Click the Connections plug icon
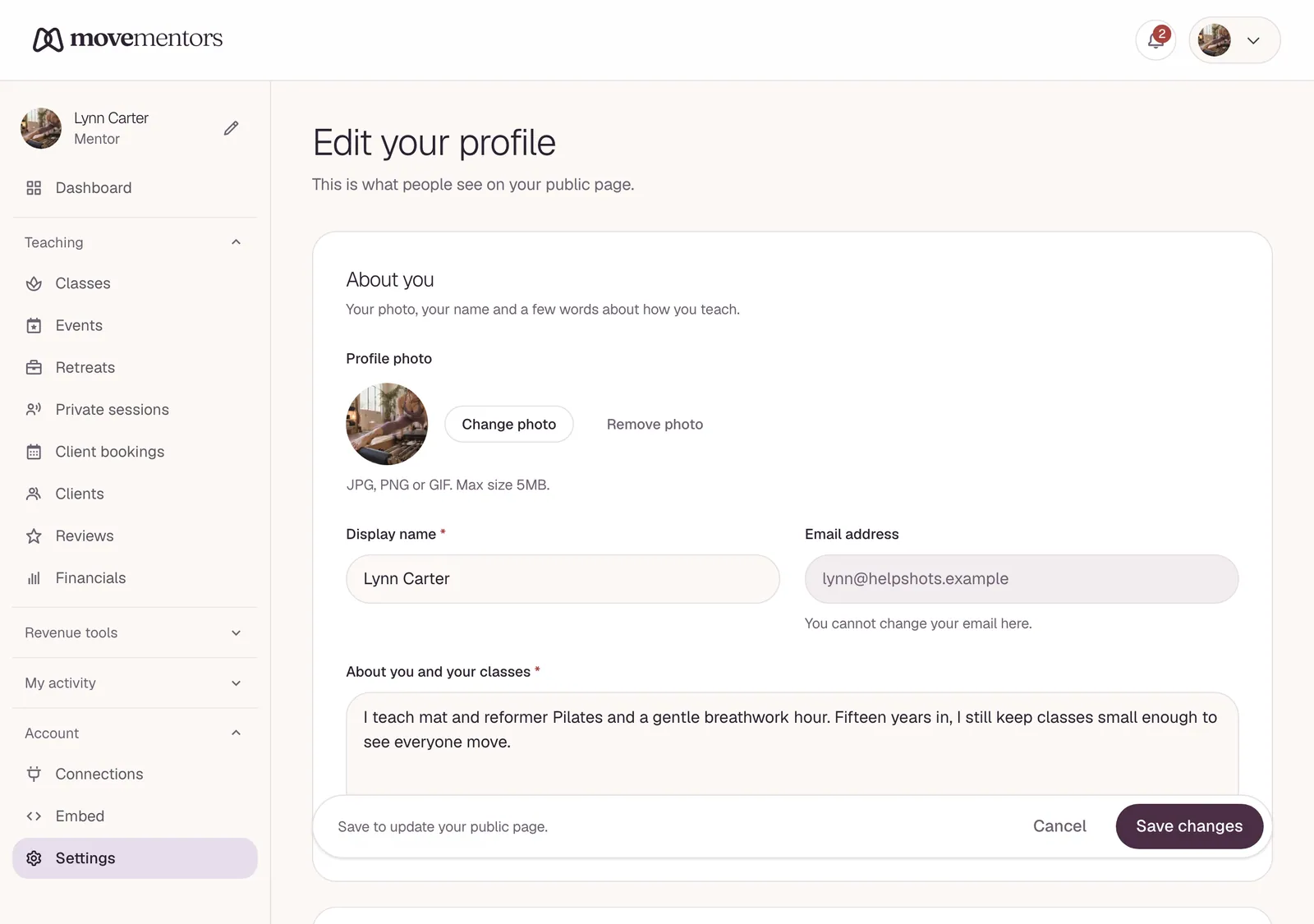1314x924 pixels. pyautogui.click(x=34, y=774)
